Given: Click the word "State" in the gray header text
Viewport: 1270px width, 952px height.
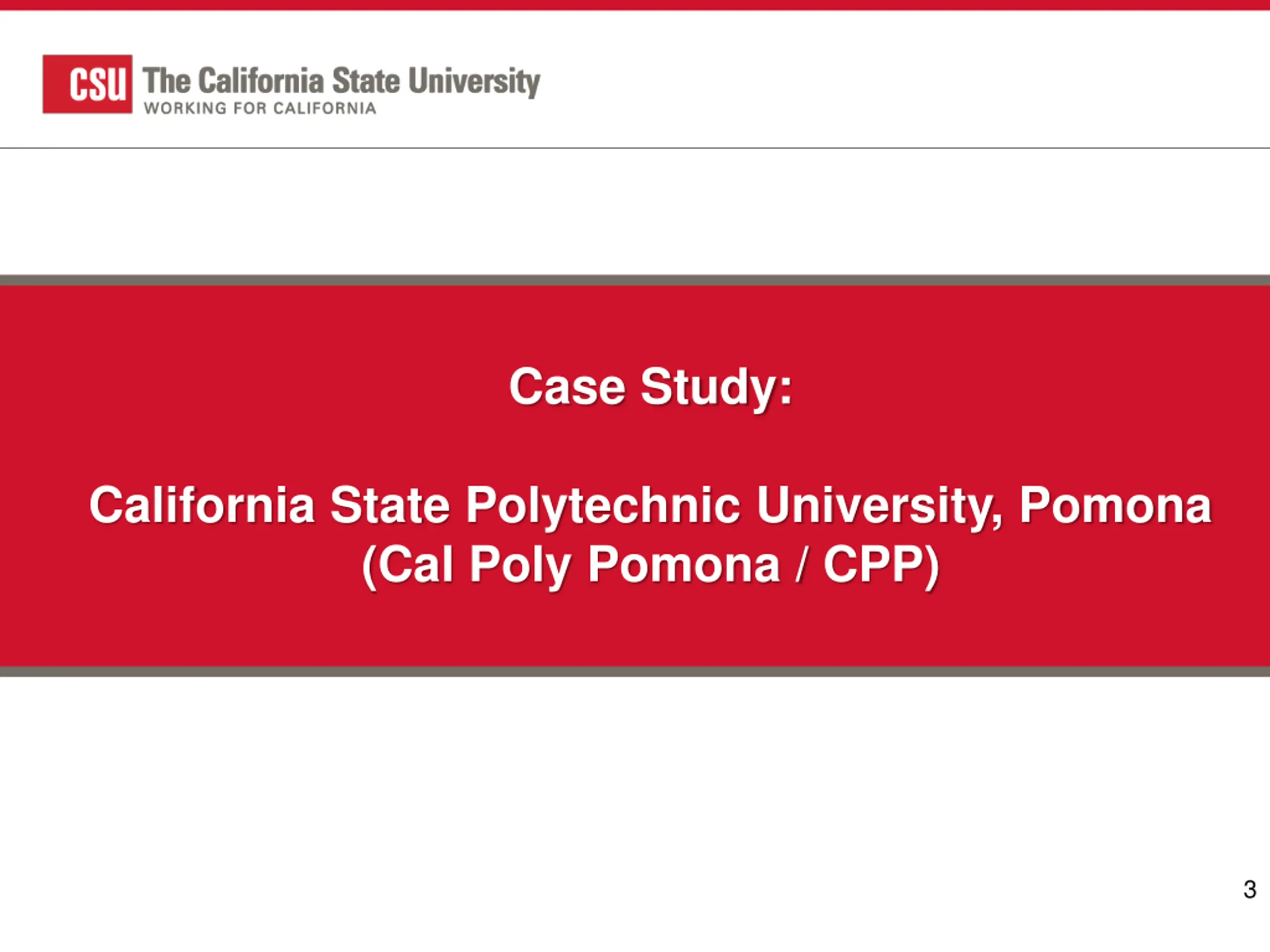Looking at the screenshot, I should 366,80.
